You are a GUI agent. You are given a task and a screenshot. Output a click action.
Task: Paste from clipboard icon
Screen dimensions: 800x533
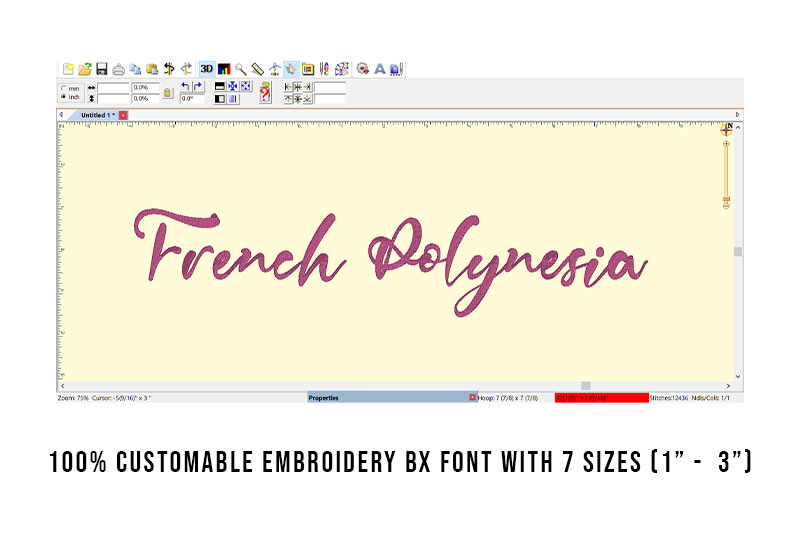click(152, 69)
